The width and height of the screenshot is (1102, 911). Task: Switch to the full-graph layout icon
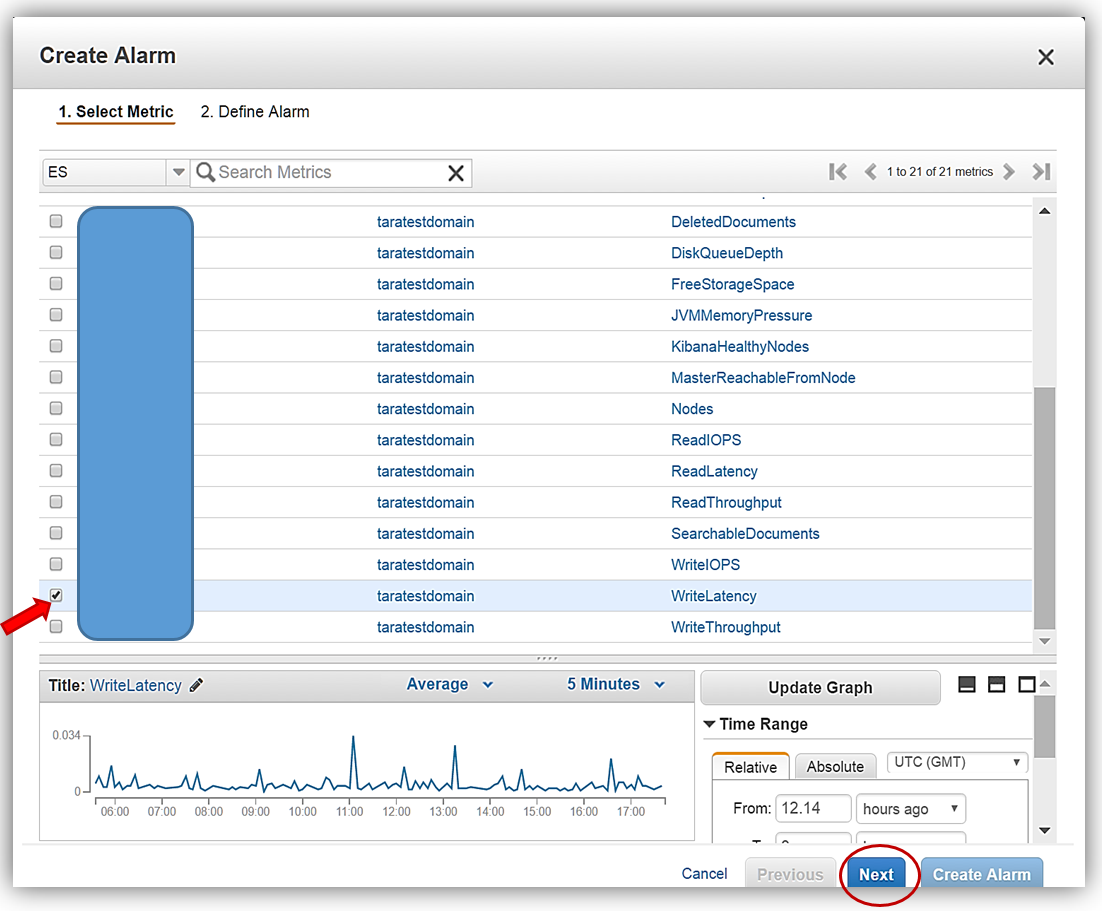pos(1026,684)
